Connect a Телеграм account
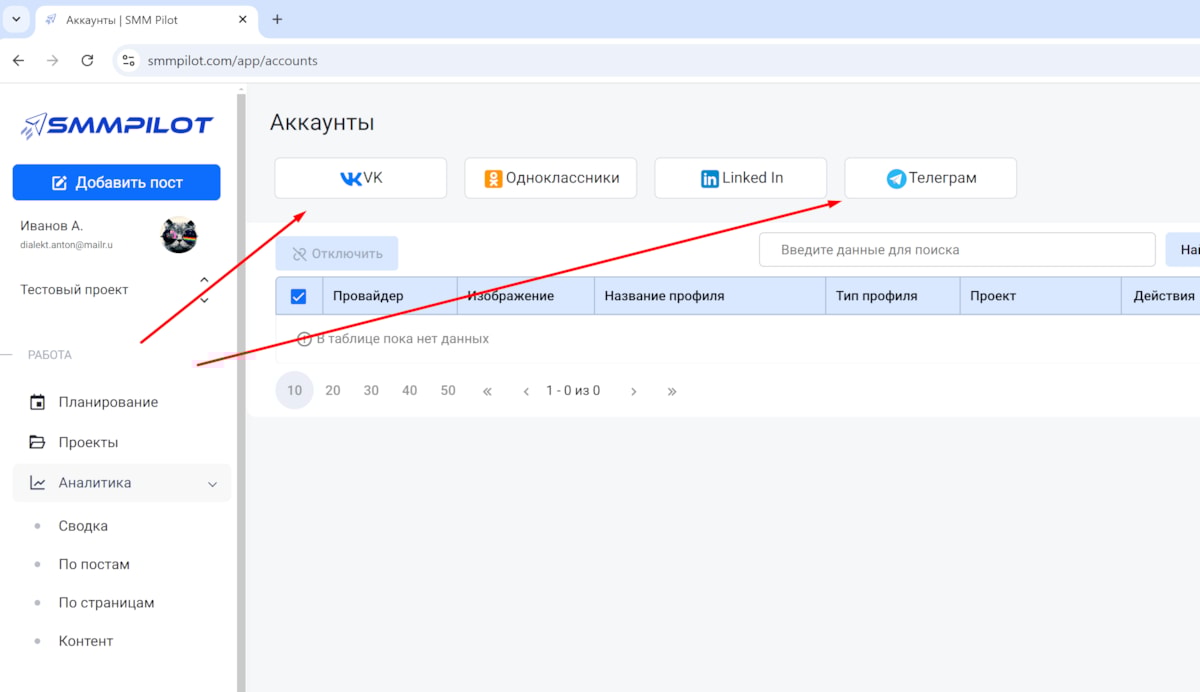Image resolution: width=1200 pixels, height=692 pixels. click(x=931, y=178)
